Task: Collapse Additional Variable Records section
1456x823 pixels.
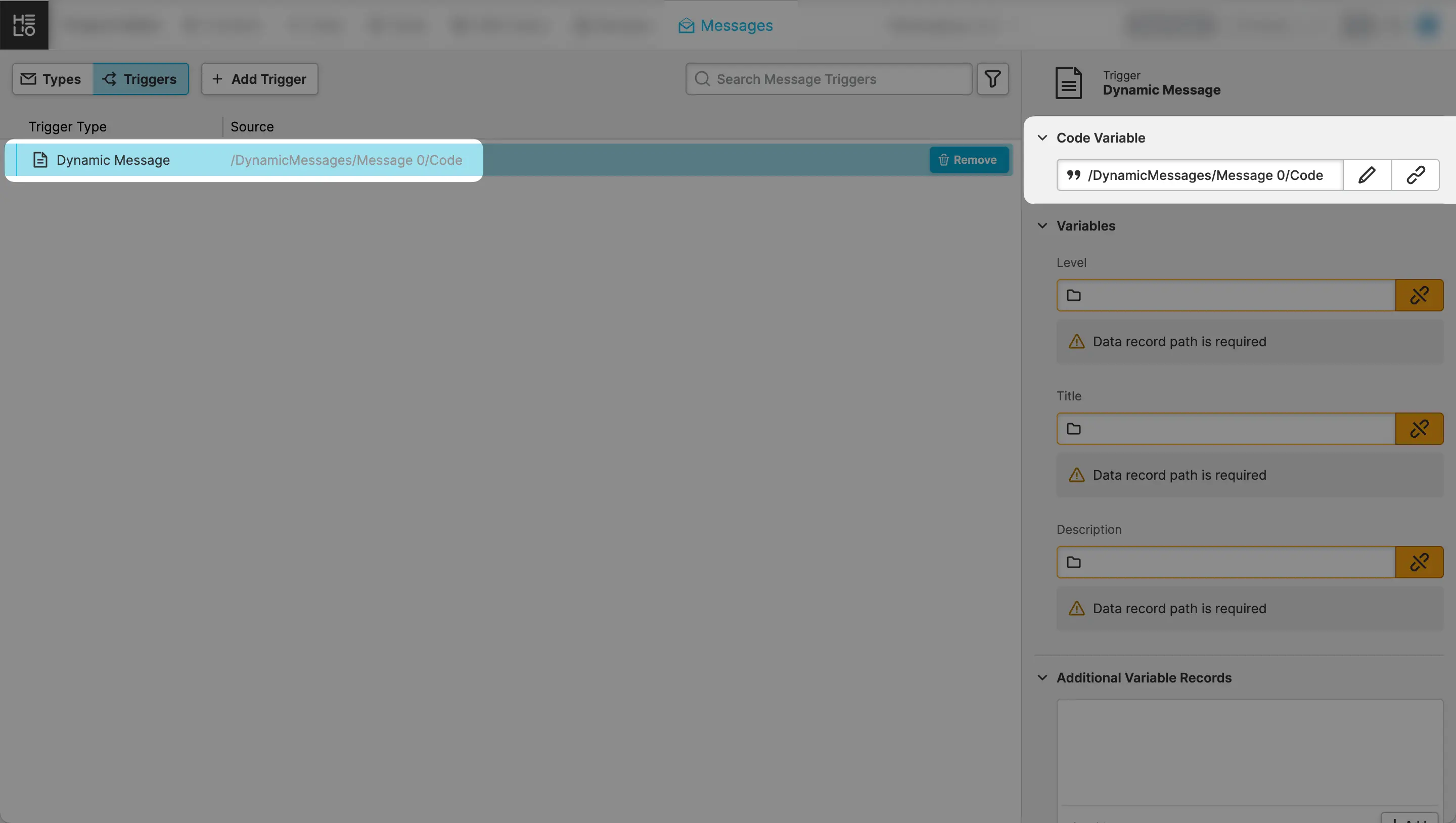Action: (x=1043, y=678)
